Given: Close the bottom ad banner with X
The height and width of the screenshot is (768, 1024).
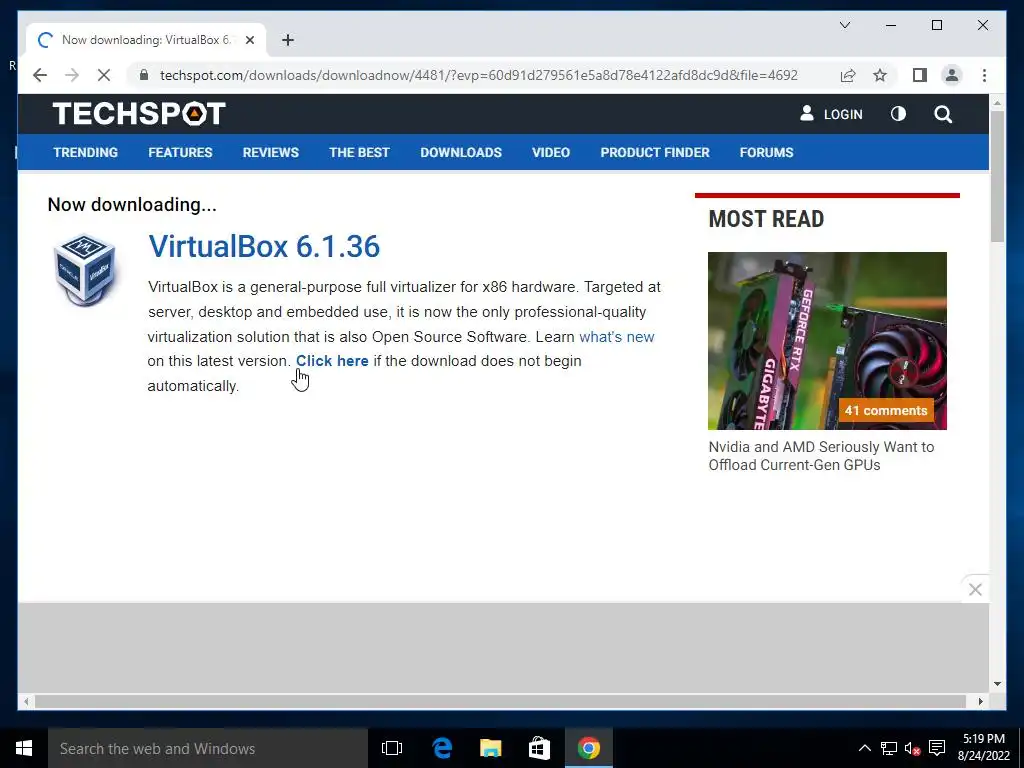Looking at the screenshot, I should (x=975, y=590).
